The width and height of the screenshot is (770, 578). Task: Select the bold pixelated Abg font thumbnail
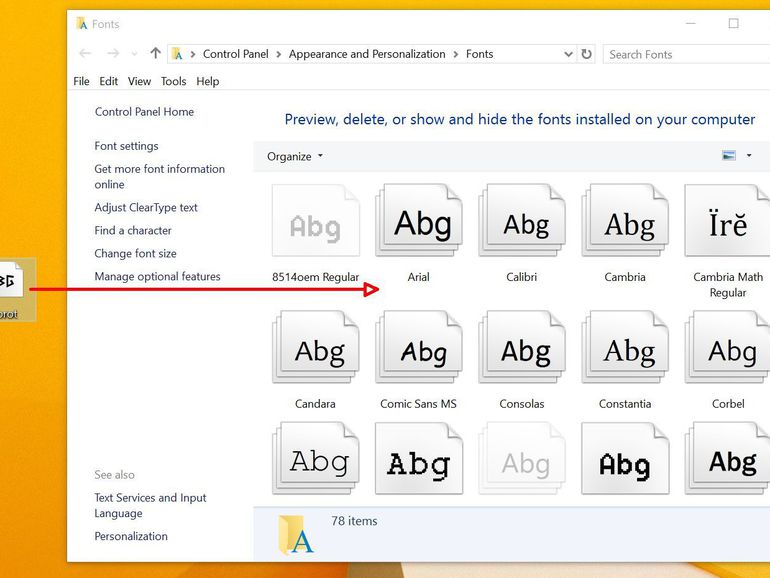click(x=625, y=459)
